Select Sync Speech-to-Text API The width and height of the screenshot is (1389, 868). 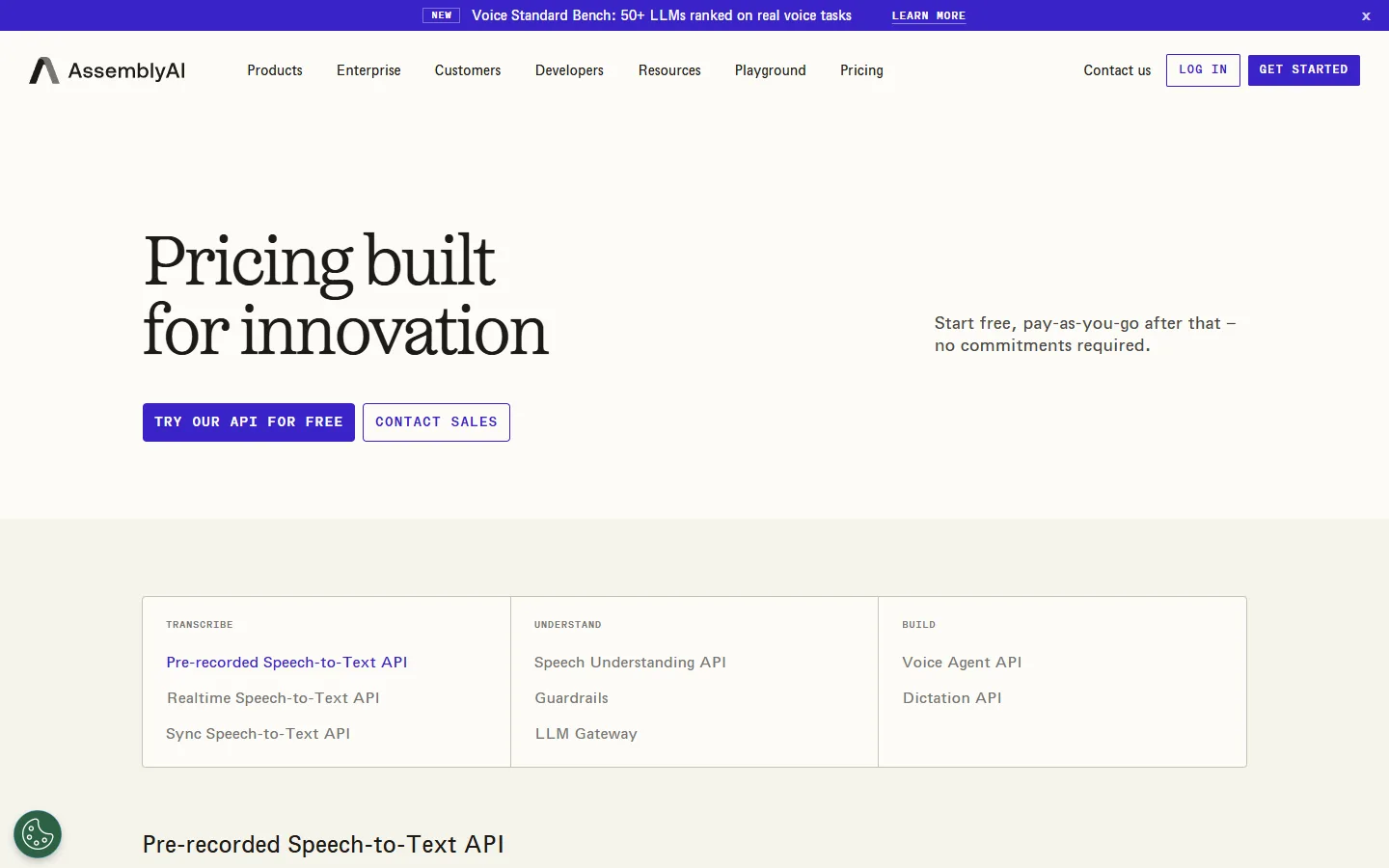click(x=258, y=734)
